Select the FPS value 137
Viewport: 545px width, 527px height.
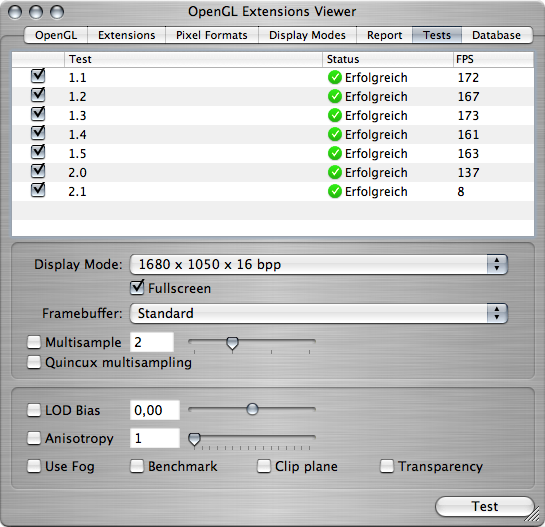[x=468, y=172]
